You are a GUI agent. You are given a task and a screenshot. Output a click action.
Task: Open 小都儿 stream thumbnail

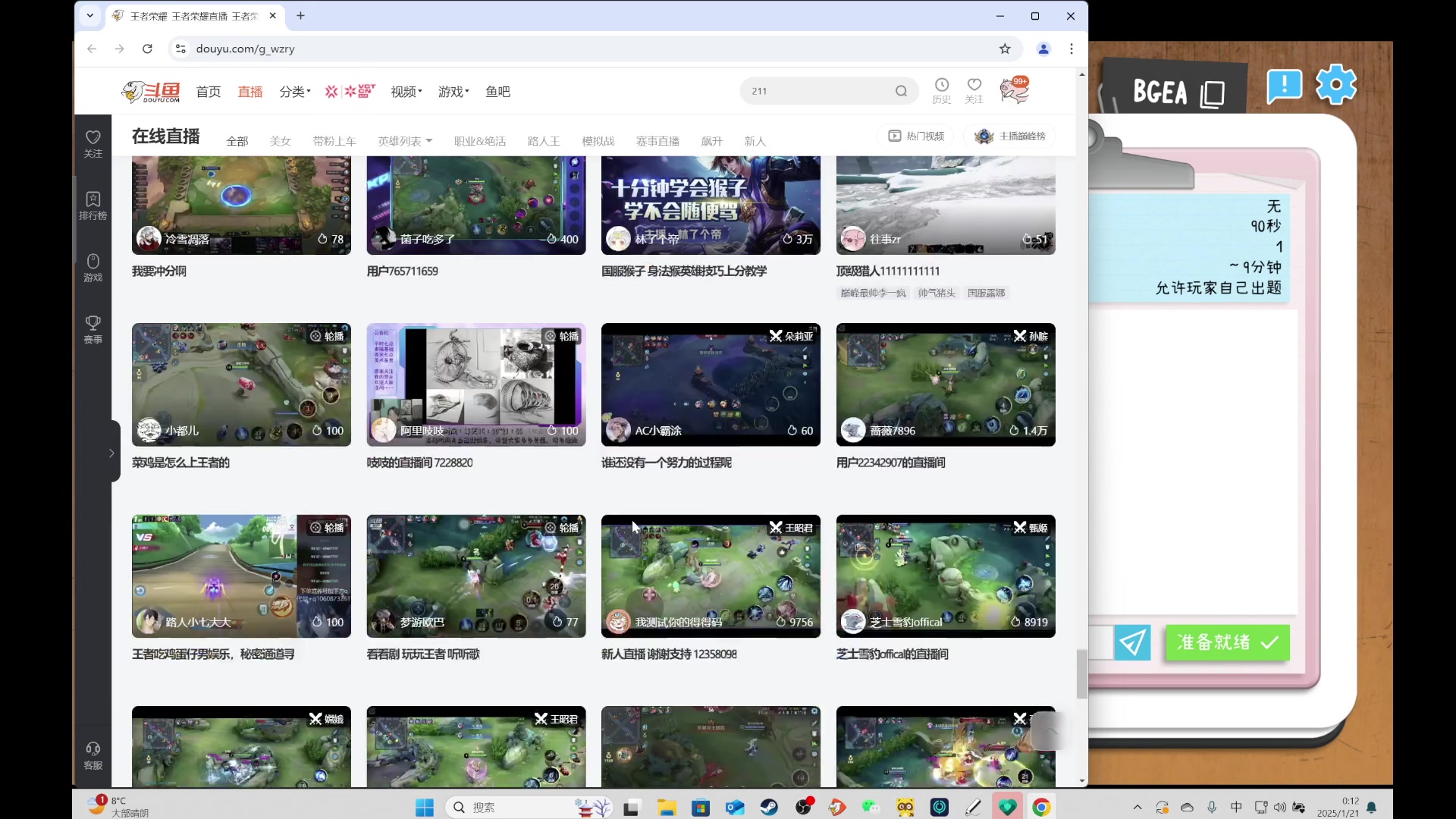point(241,384)
